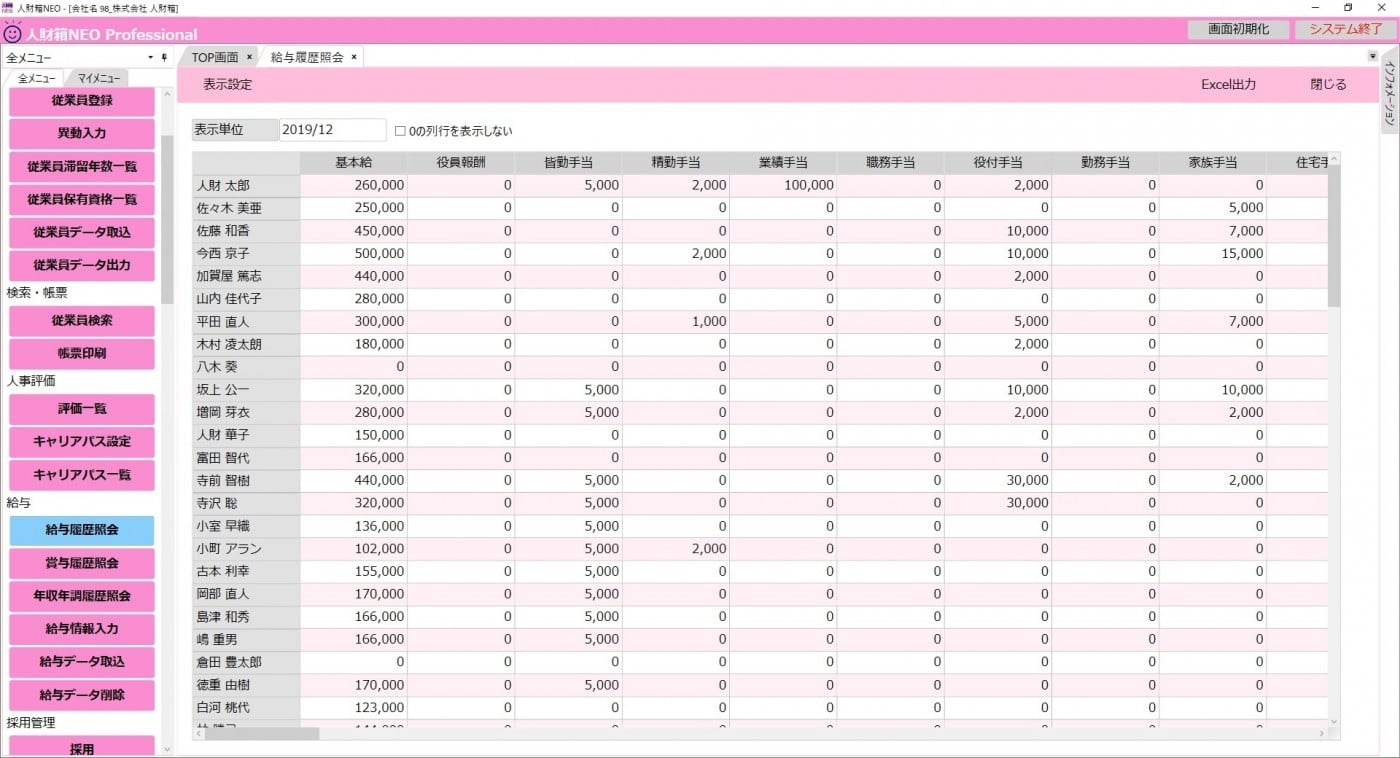The width and height of the screenshot is (1400, 758).
Task: Click the table scroll-up arrow
Action: click(x=1334, y=159)
